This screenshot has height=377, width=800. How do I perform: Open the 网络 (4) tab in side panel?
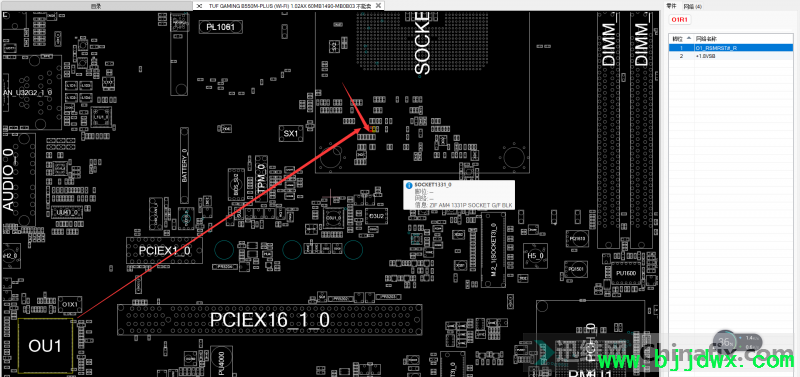[692, 6]
